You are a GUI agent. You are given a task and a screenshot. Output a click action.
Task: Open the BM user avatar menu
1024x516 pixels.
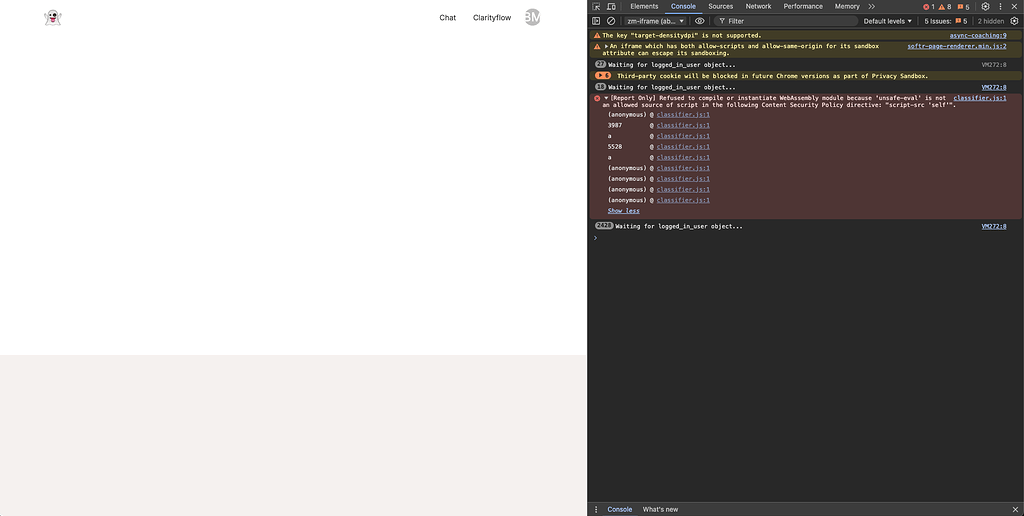(x=532, y=18)
